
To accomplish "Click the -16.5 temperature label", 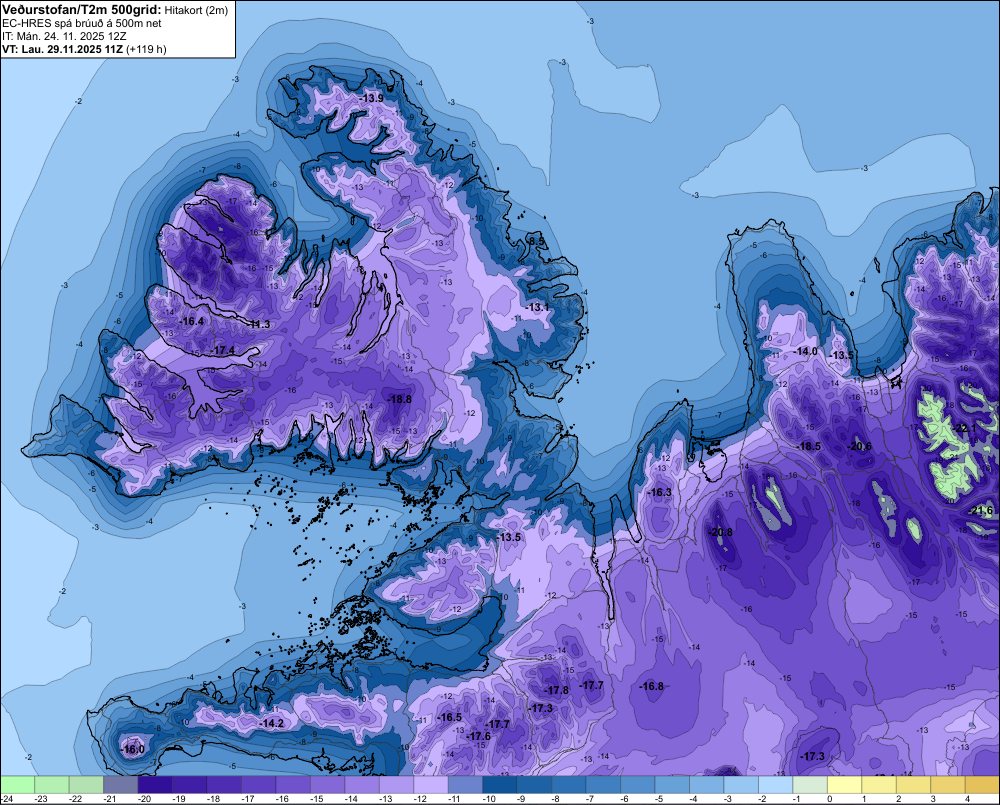I will coord(450,718).
